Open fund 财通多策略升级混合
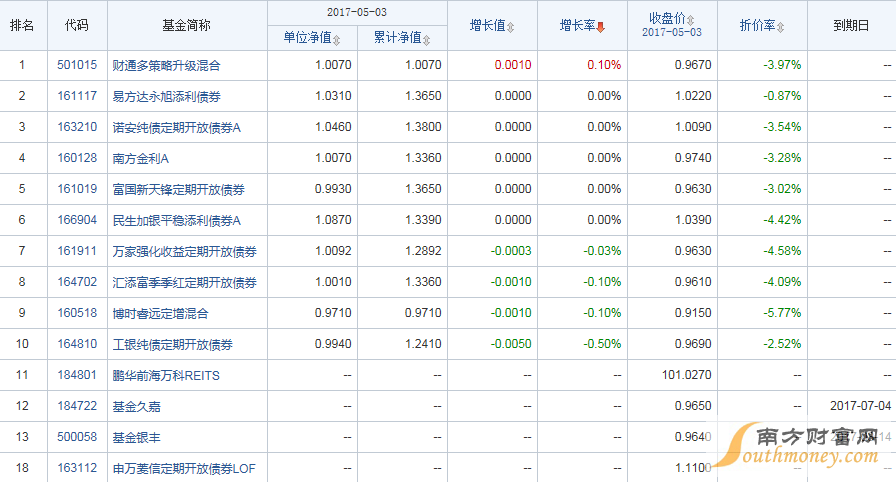Viewport: 896px width, 482px height. (x=166, y=66)
